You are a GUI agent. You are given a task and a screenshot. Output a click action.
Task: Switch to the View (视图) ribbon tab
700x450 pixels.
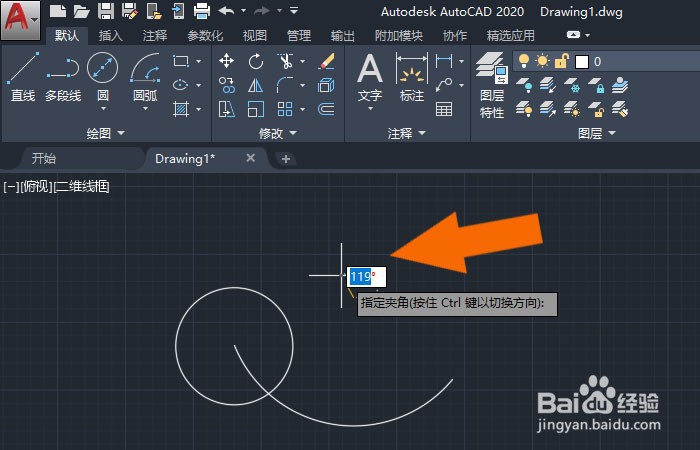[254, 35]
